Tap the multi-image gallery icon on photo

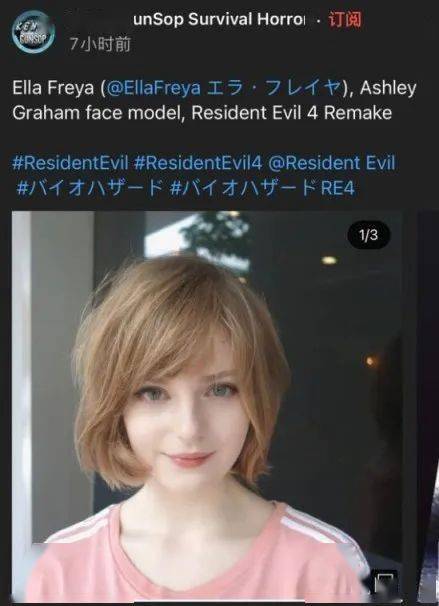[x=386, y=582]
